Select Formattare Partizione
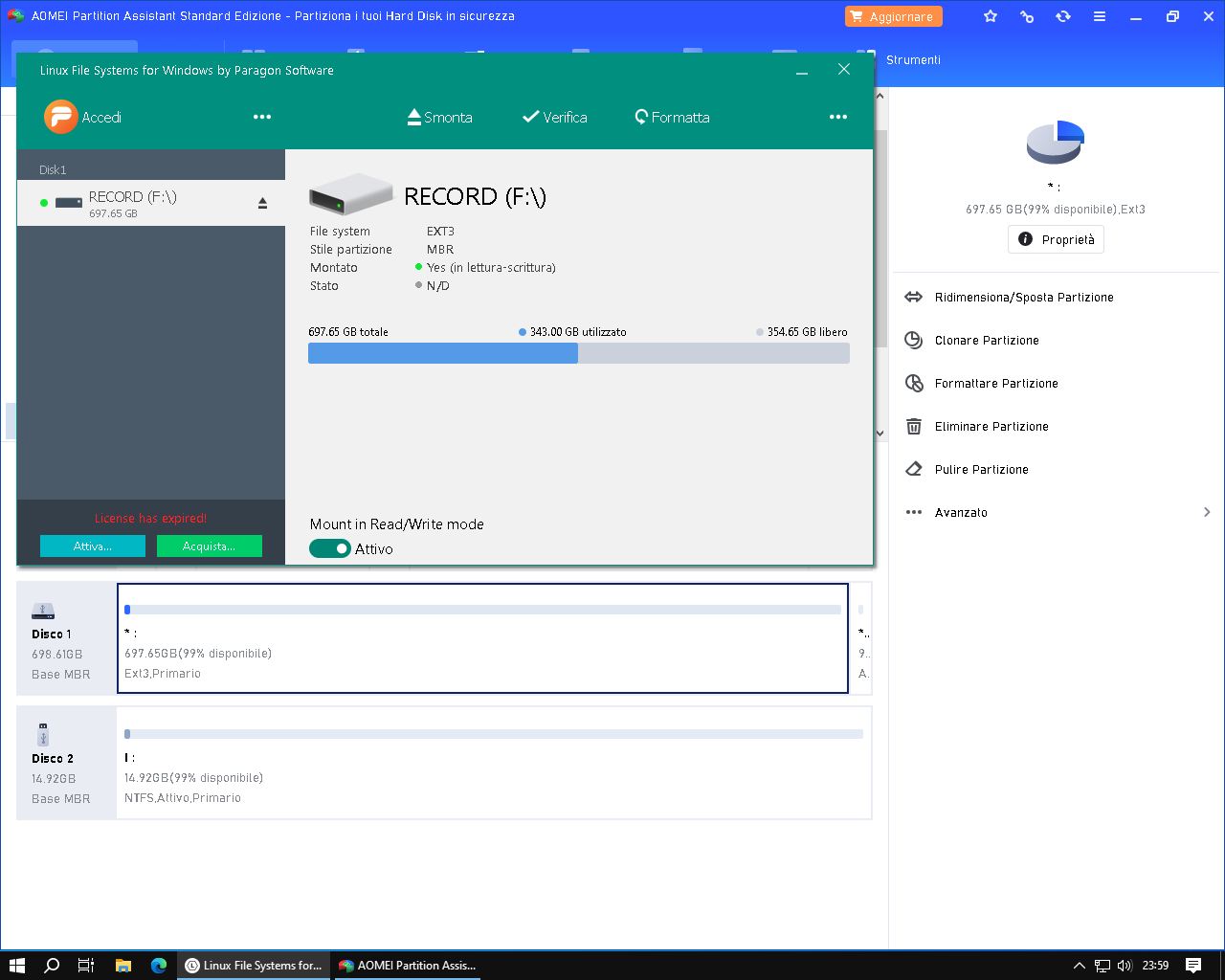 (996, 384)
